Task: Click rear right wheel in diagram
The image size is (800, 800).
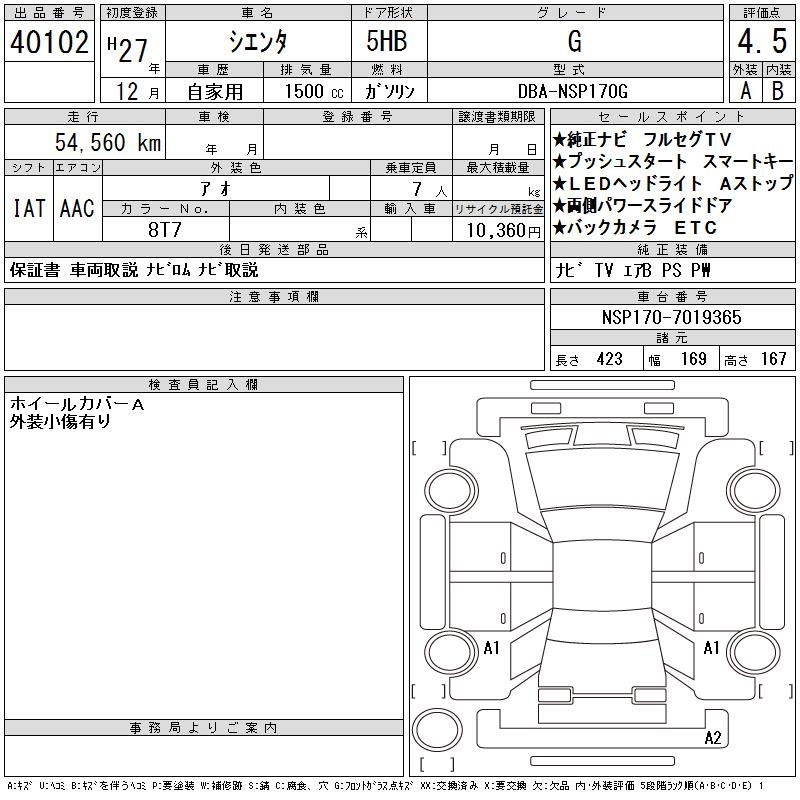Action: (x=754, y=652)
